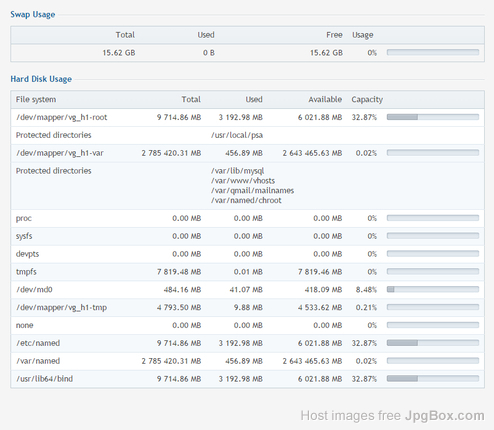Viewport: 494px width, 430px height.
Task: Click the Swap Usage section heading
Action: (x=33, y=15)
